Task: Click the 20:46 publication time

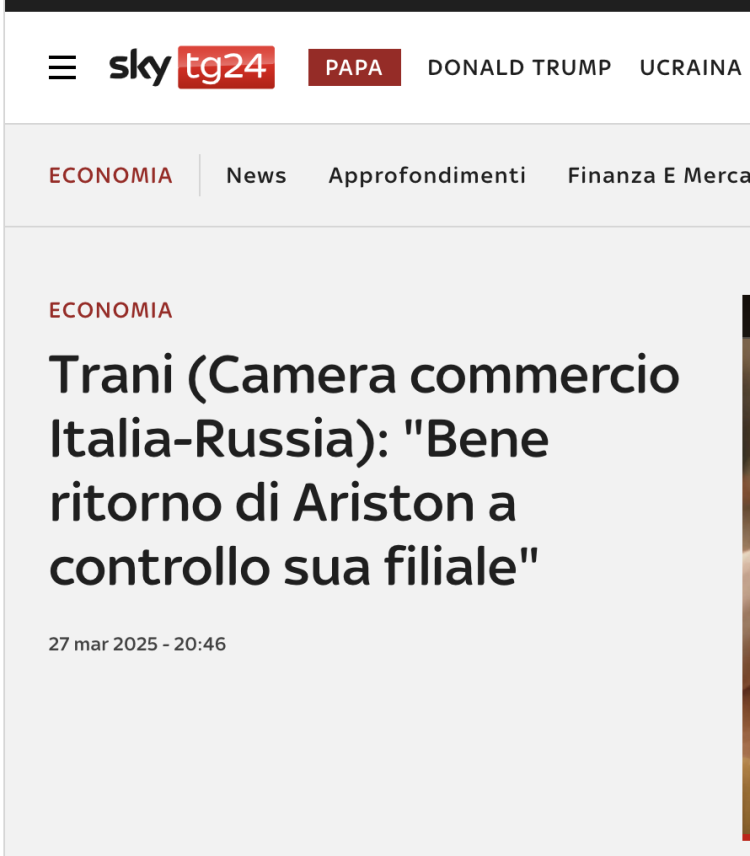Action: (199, 644)
